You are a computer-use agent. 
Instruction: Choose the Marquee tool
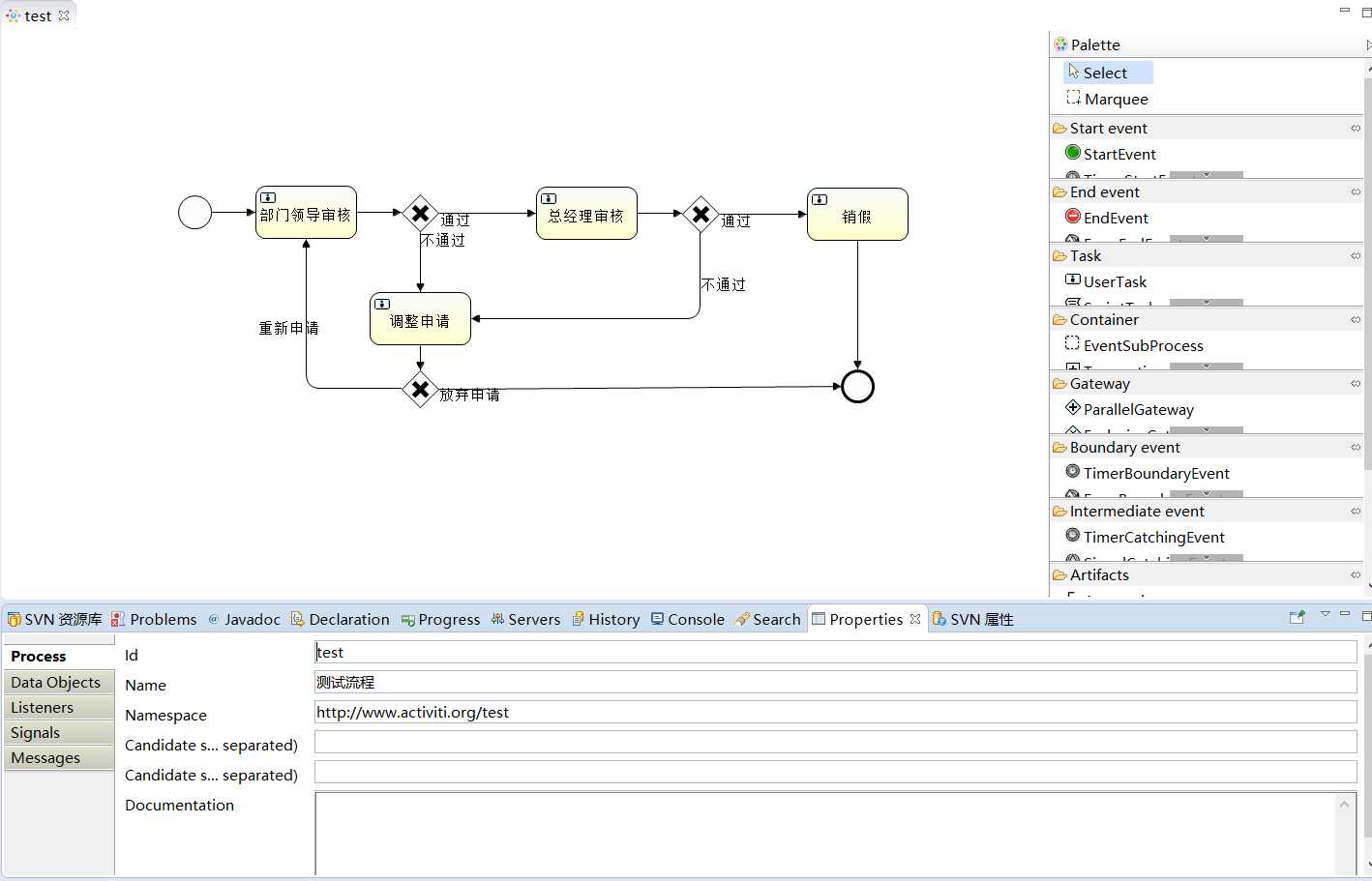[1107, 99]
